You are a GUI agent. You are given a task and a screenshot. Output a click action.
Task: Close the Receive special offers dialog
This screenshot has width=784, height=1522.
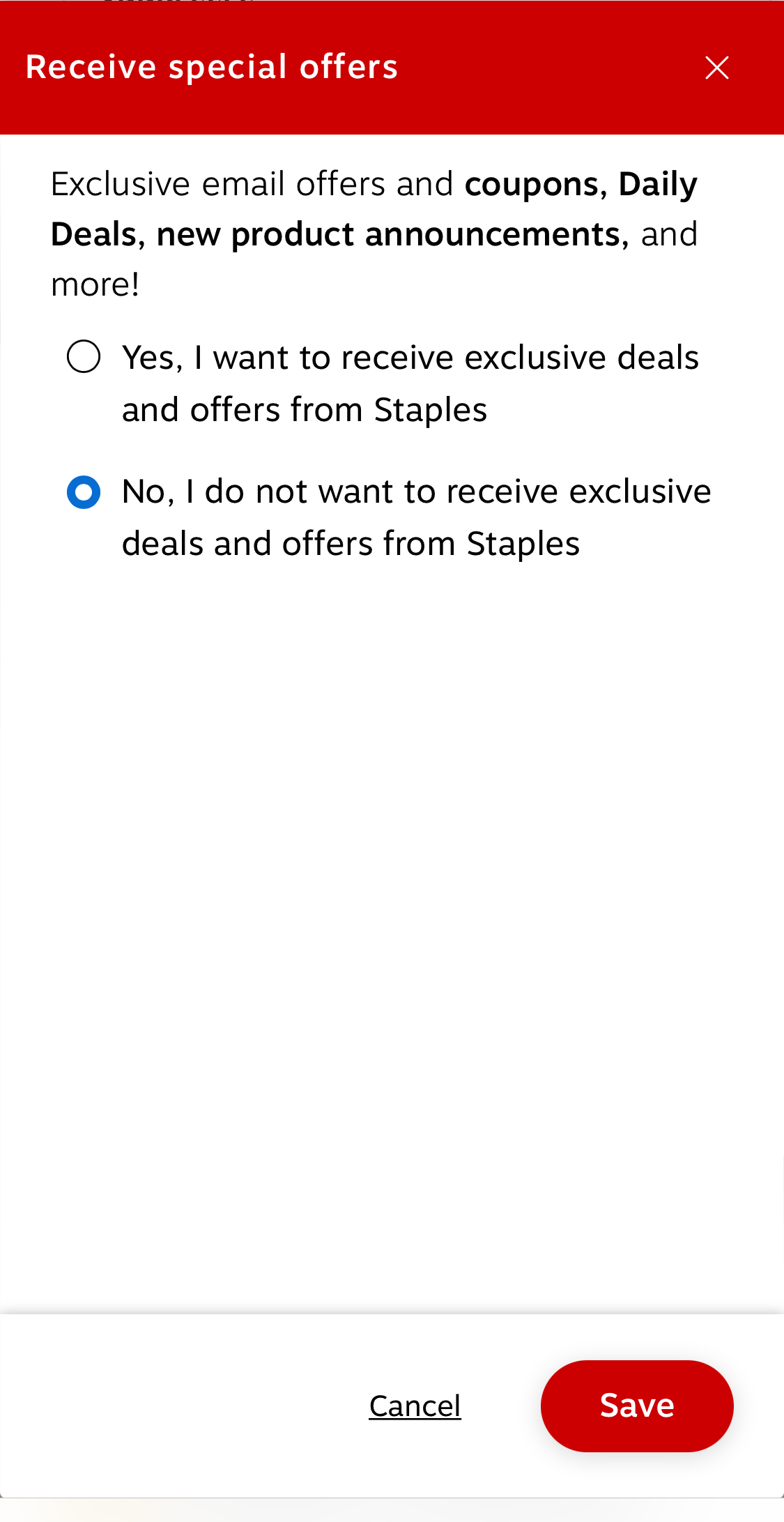[x=716, y=67]
